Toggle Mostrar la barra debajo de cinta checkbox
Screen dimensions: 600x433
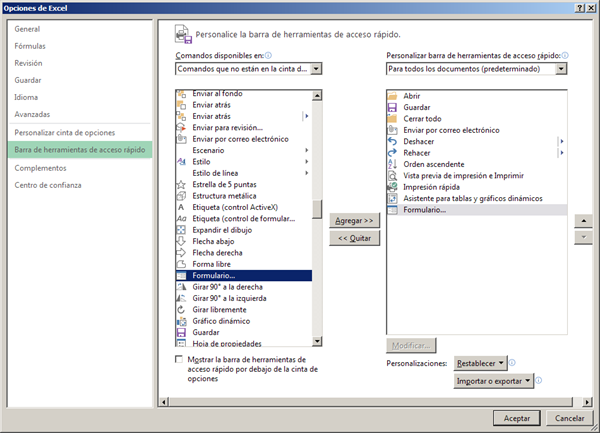[179, 359]
